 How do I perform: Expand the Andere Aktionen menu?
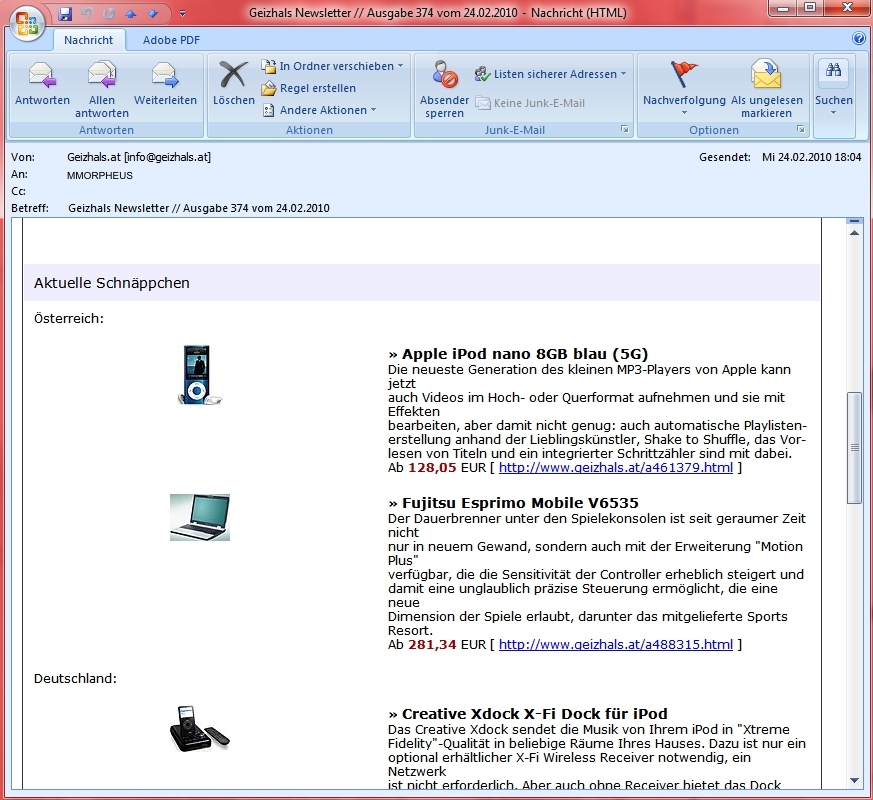pos(319,110)
